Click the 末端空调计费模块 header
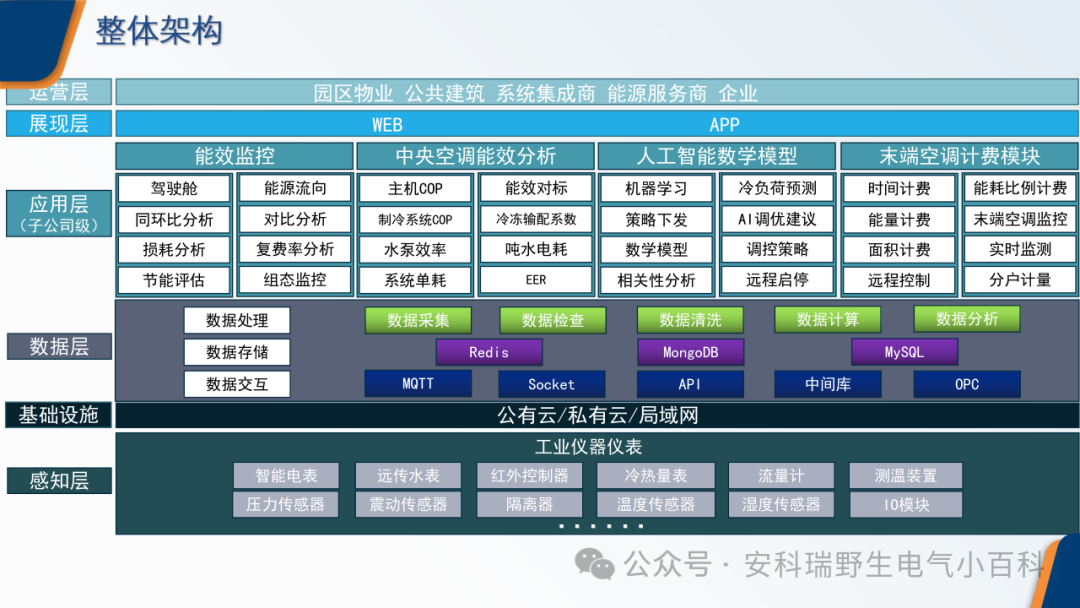Image resolution: width=1080 pixels, height=608 pixels. tap(959, 156)
